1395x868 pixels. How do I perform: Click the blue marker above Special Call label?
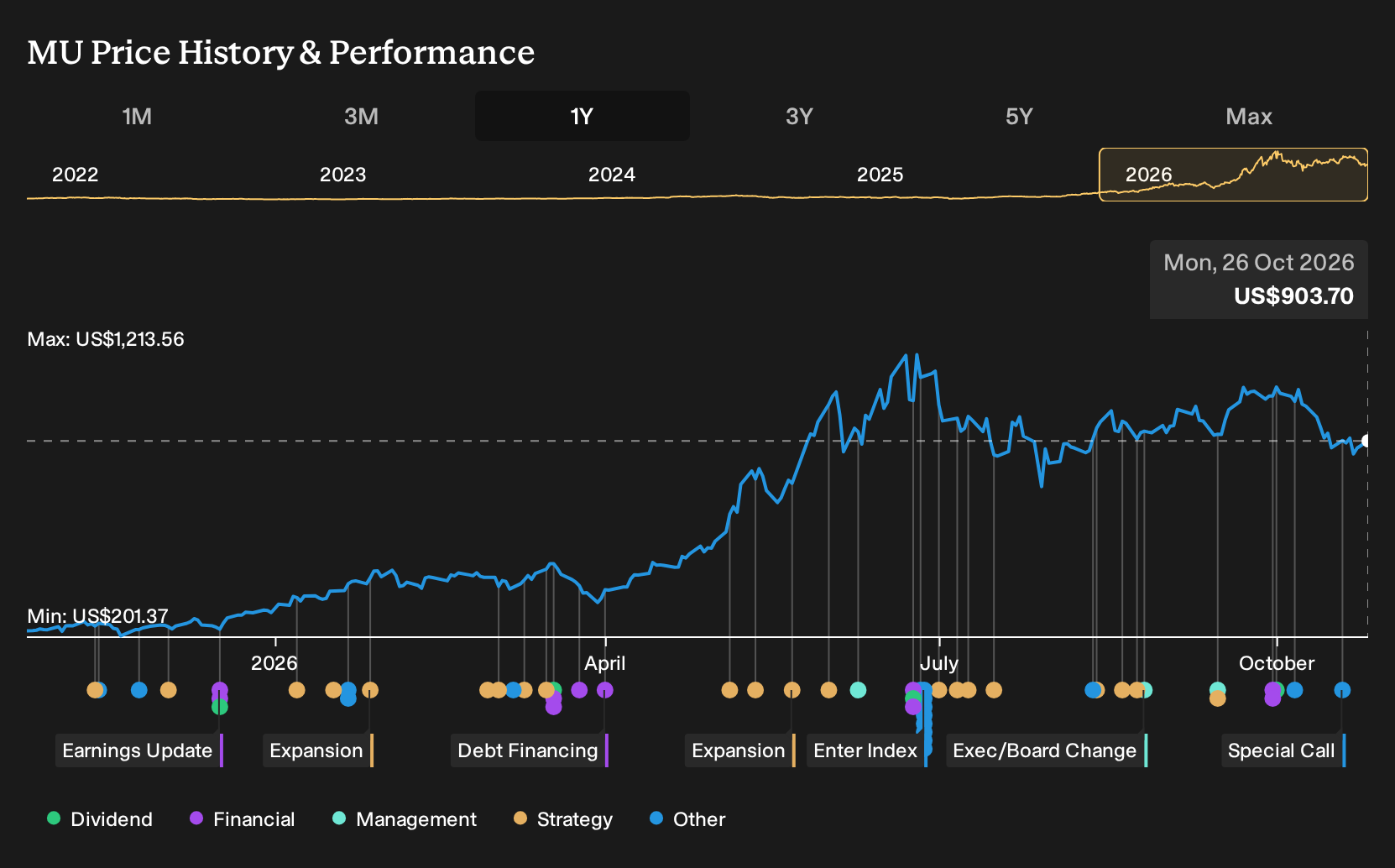coord(1342,690)
